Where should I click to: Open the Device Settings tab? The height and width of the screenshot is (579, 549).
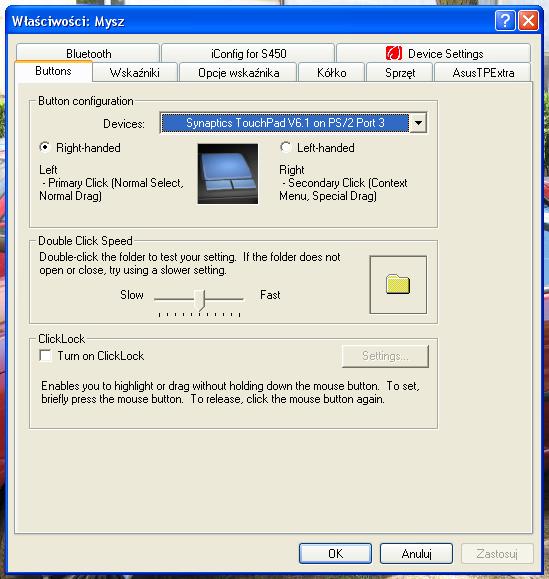(434, 54)
